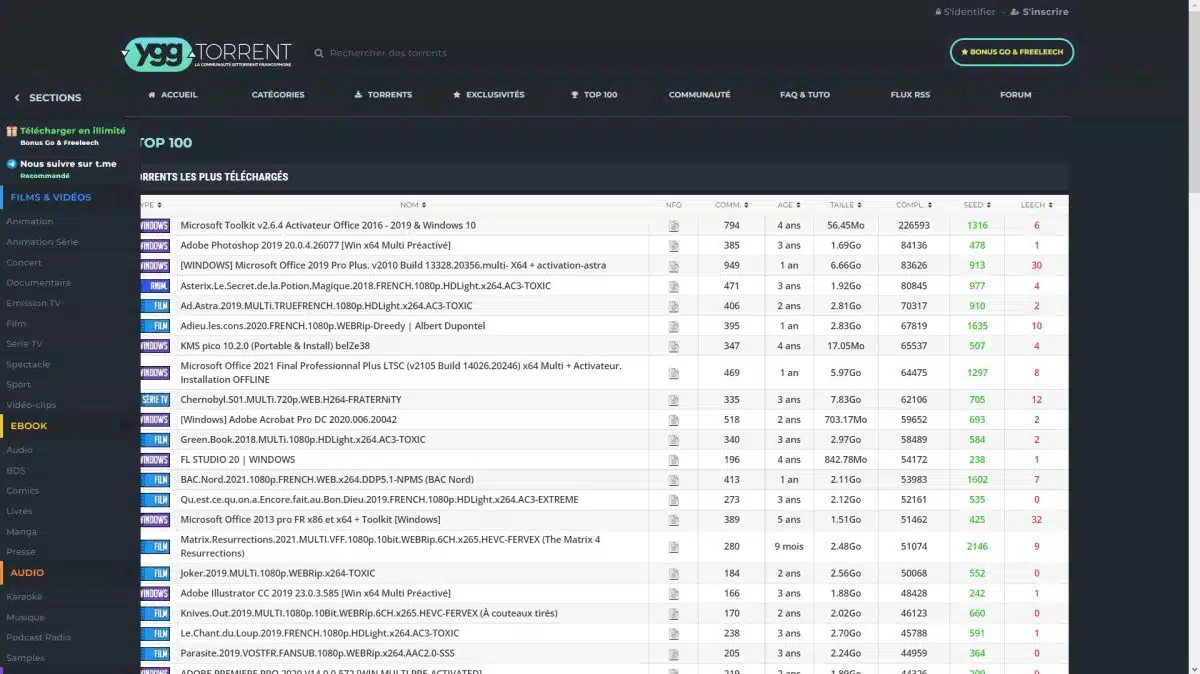Open NFO icon for Chernobyl.S01 row

[674, 400]
